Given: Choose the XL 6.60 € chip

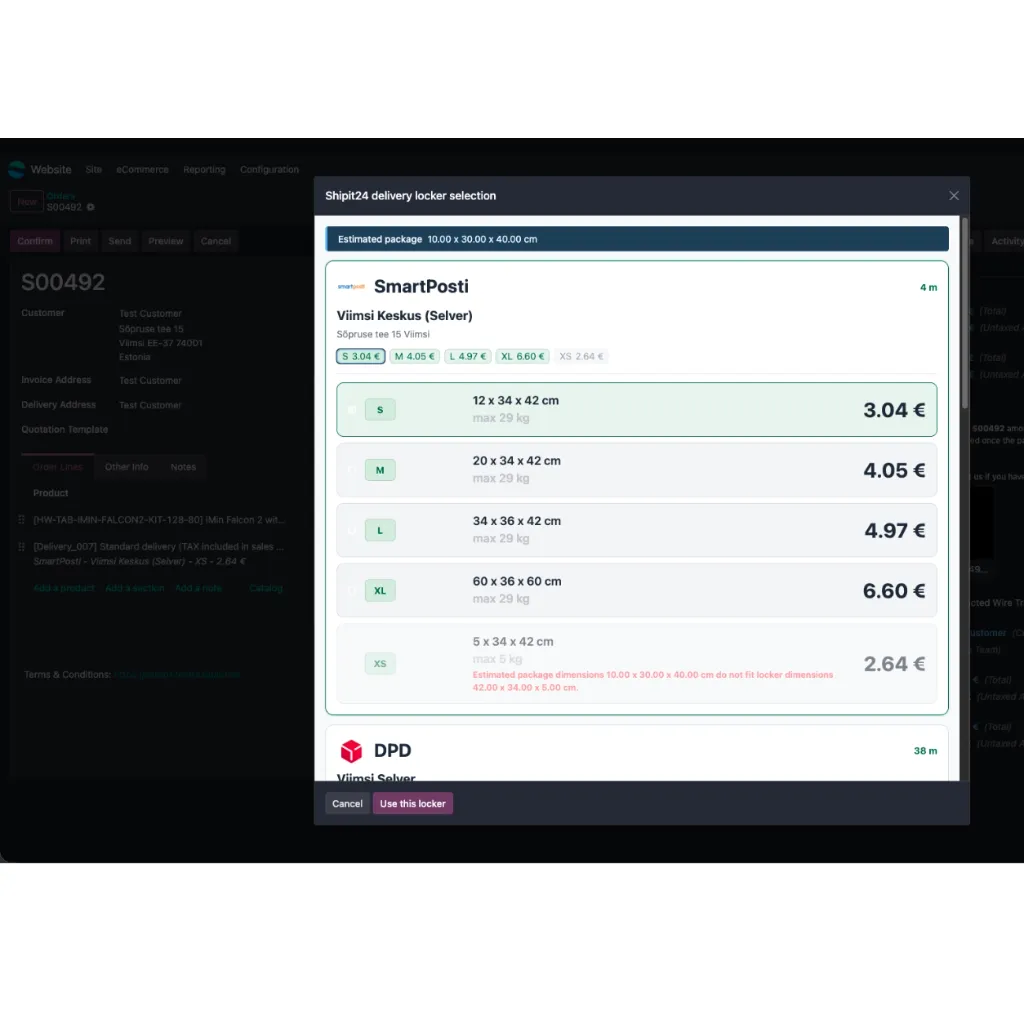Looking at the screenshot, I should [522, 357].
